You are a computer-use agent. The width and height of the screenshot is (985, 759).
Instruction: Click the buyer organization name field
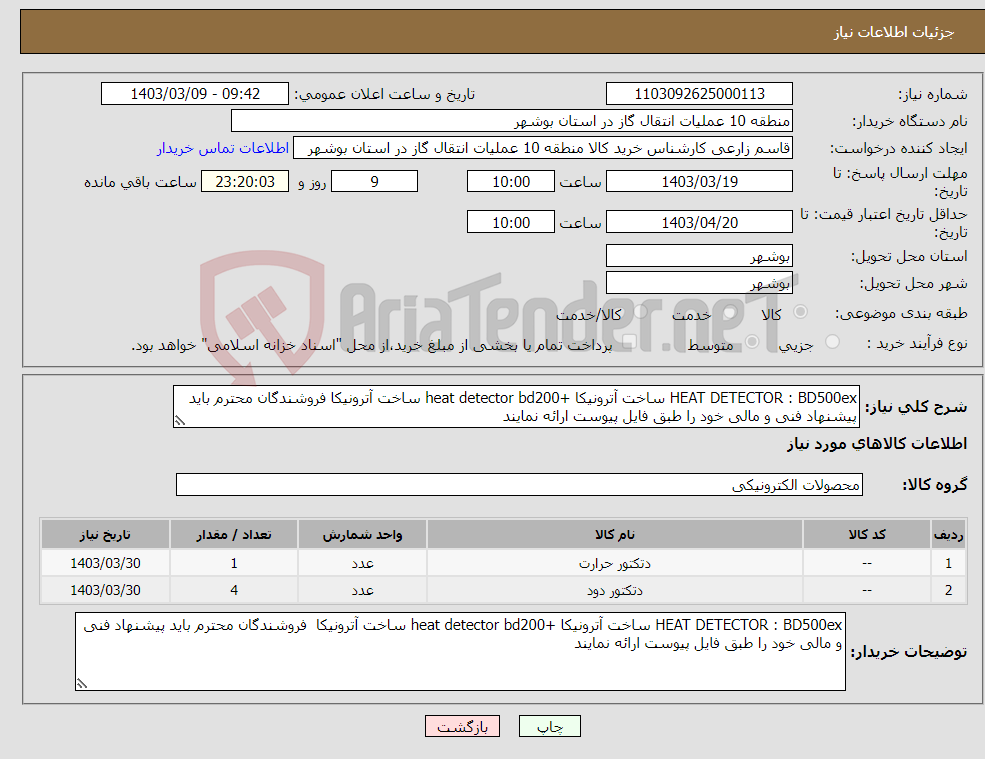click(x=512, y=121)
